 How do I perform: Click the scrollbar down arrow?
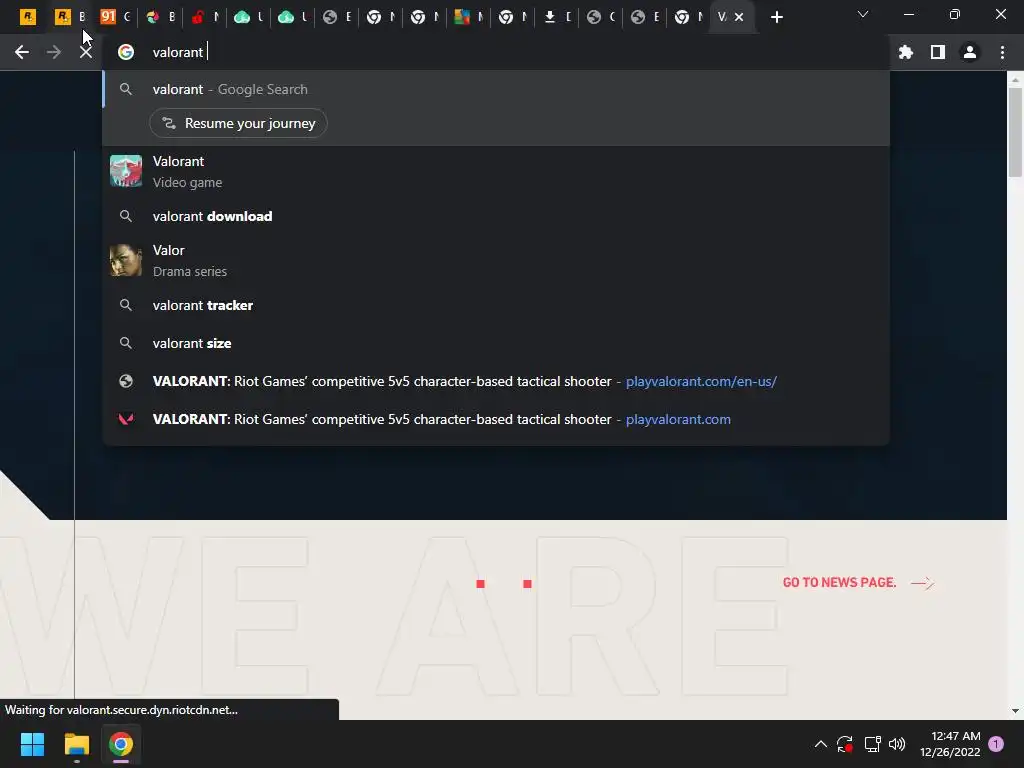(1015, 711)
